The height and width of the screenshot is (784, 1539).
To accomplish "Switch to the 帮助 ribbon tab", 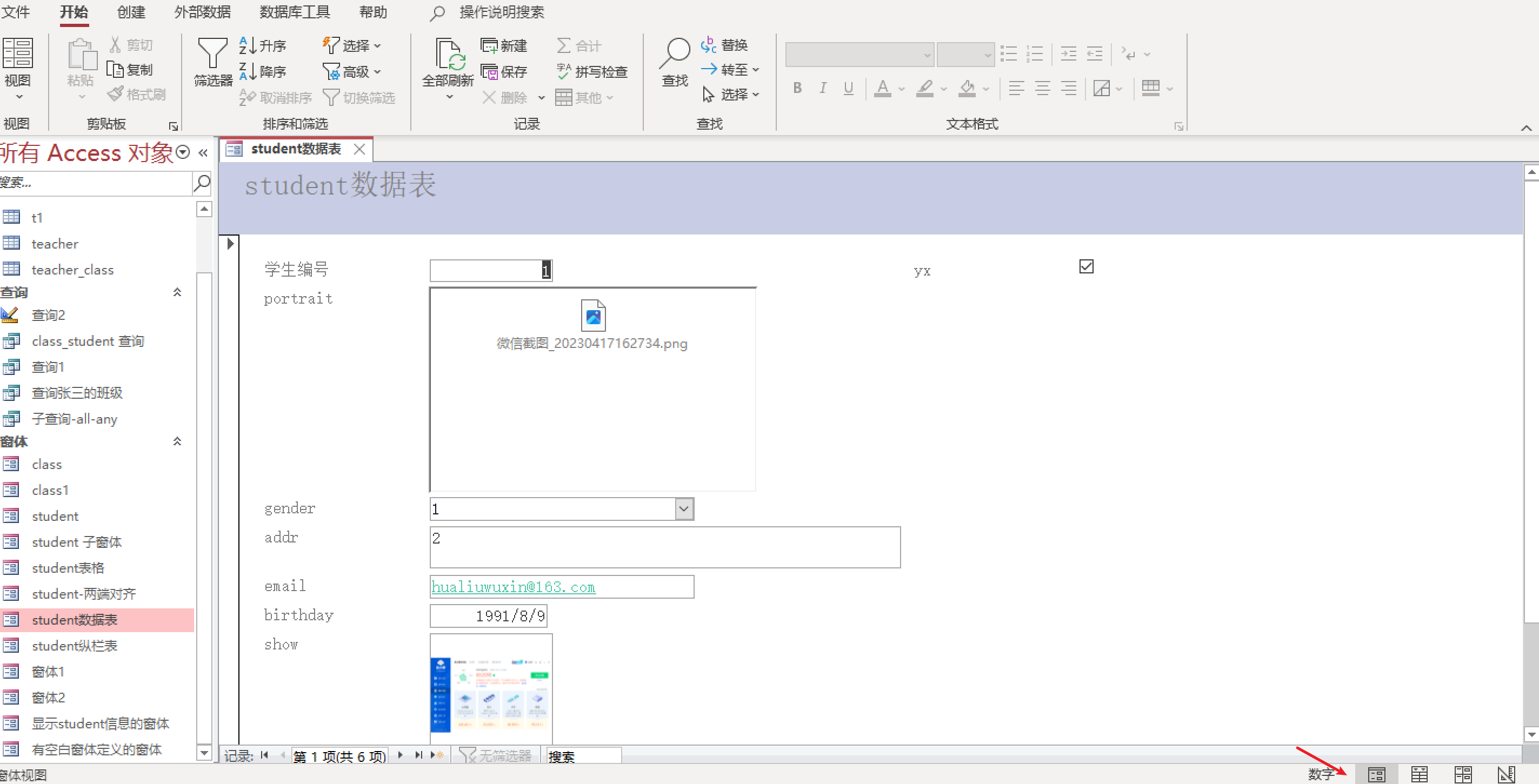I will (373, 12).
